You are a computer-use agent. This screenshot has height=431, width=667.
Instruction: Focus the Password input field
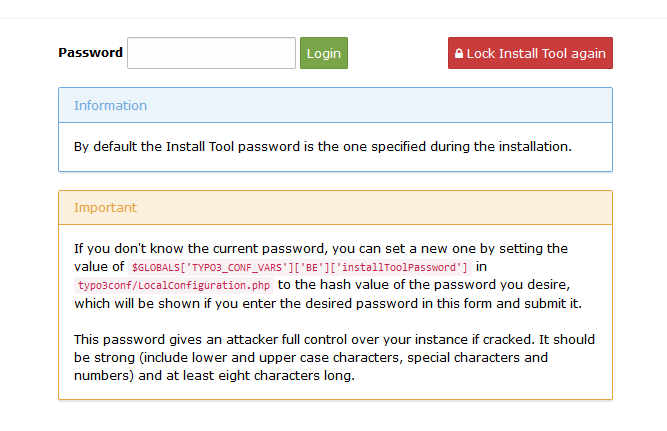click(211, 53)
